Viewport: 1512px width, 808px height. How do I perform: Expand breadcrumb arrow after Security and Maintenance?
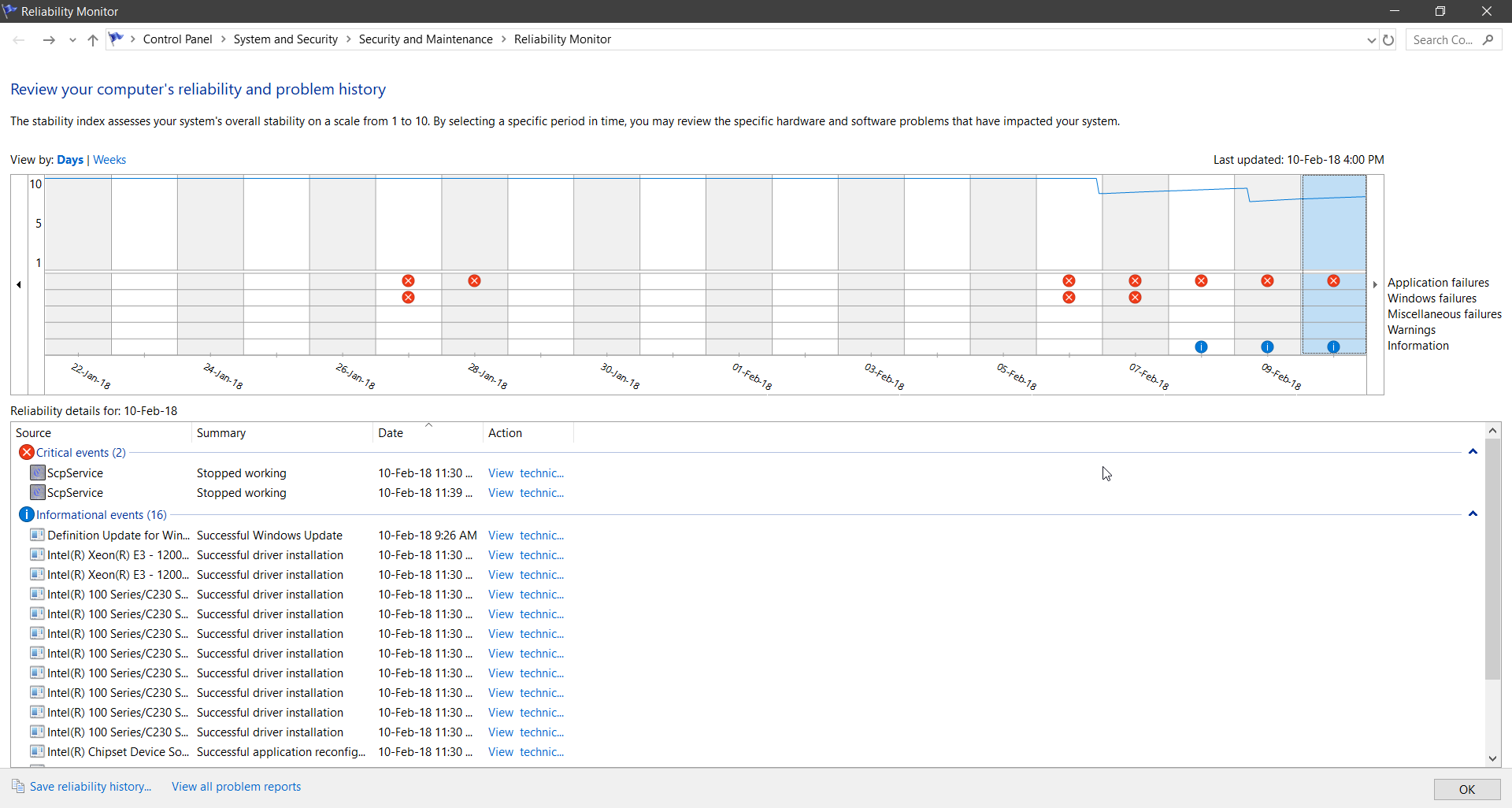[503, 39]
